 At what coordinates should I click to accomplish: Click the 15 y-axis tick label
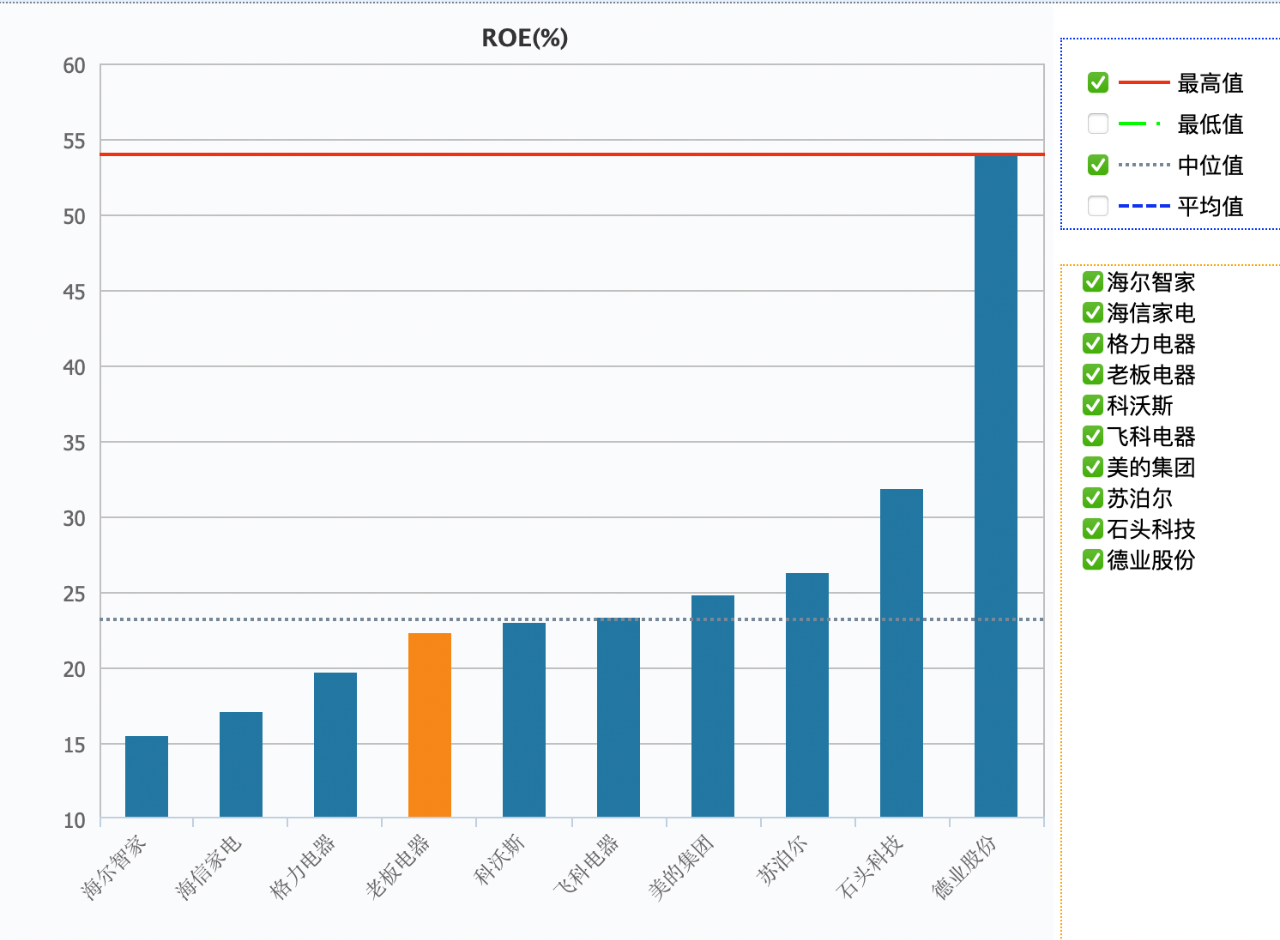pos(75,745)
